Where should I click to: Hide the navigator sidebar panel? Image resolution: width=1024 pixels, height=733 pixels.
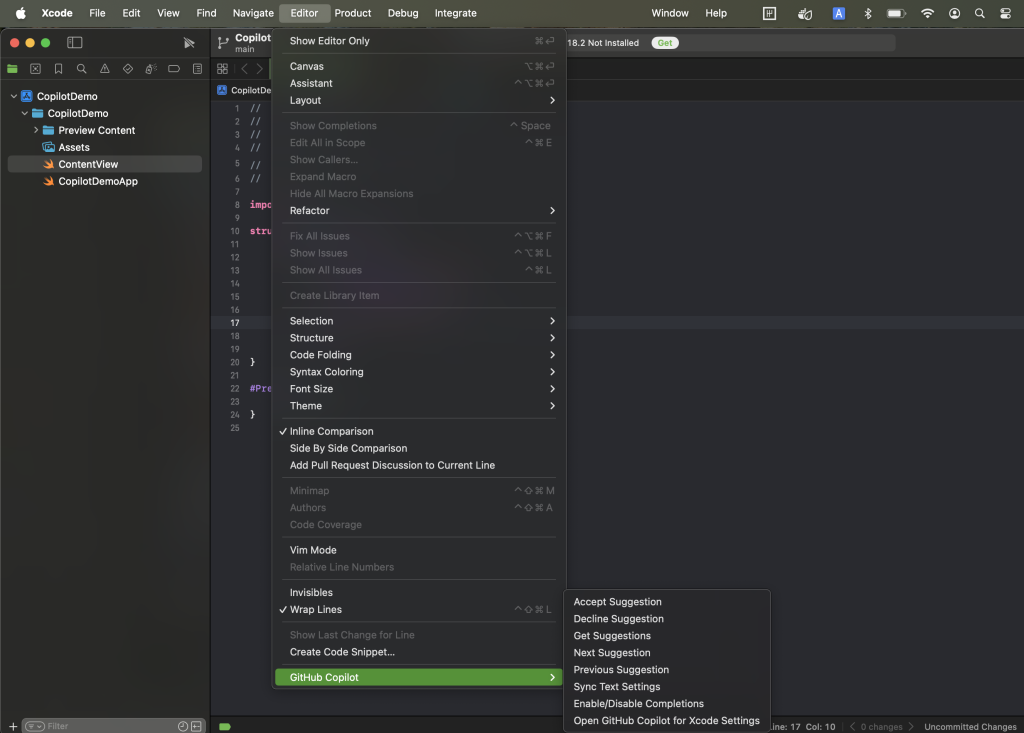[x=74, y=43]
